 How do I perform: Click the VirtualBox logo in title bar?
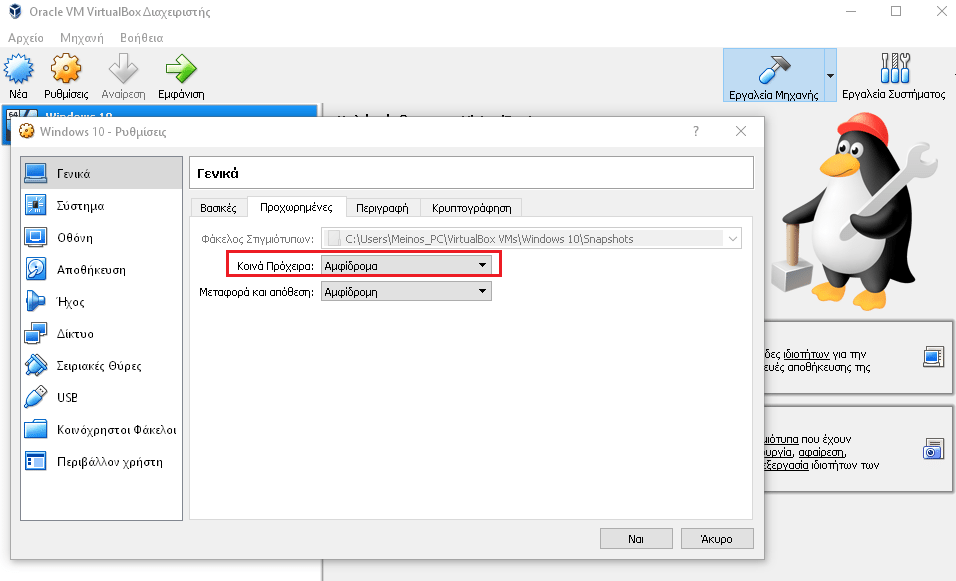pos(15,12)
